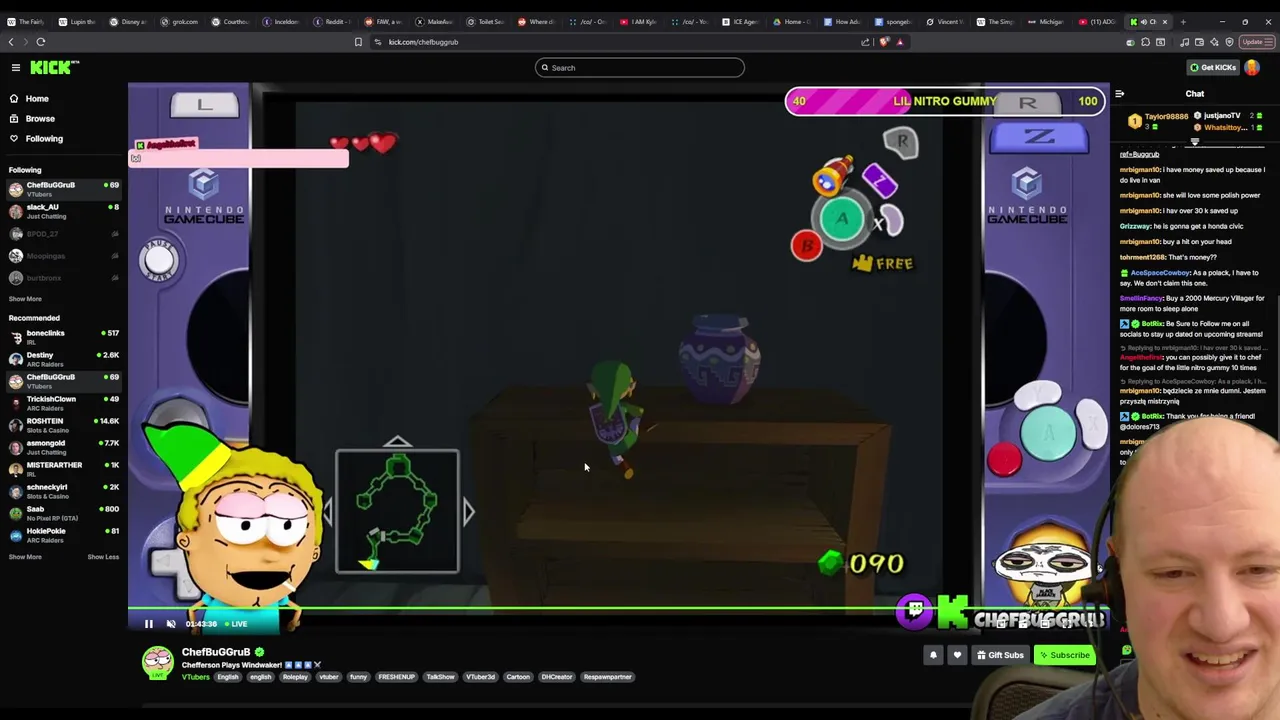Switch to the Michigan tab
1280x720 pixels.
coord(1047,22)
